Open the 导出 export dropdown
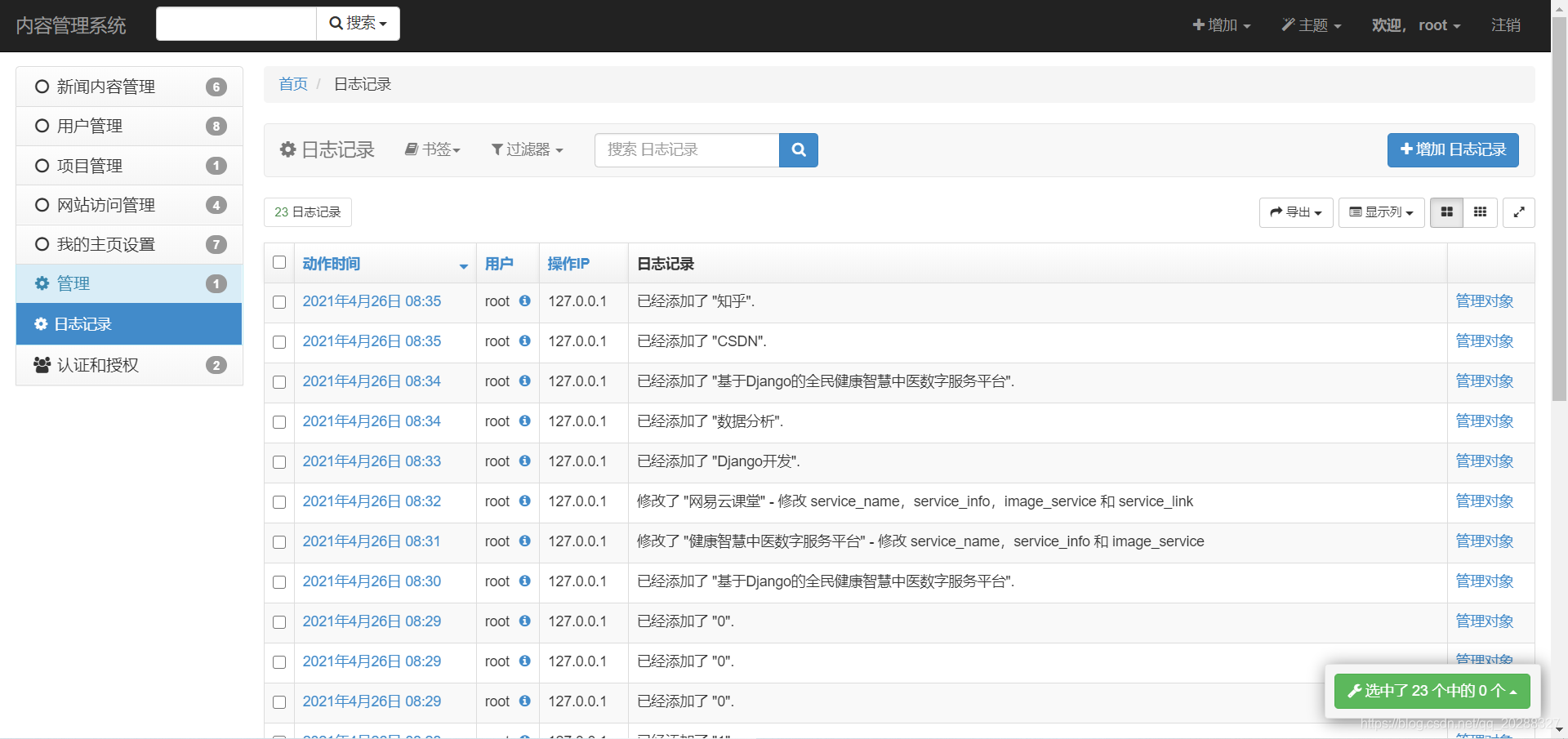 (1296, 212)
